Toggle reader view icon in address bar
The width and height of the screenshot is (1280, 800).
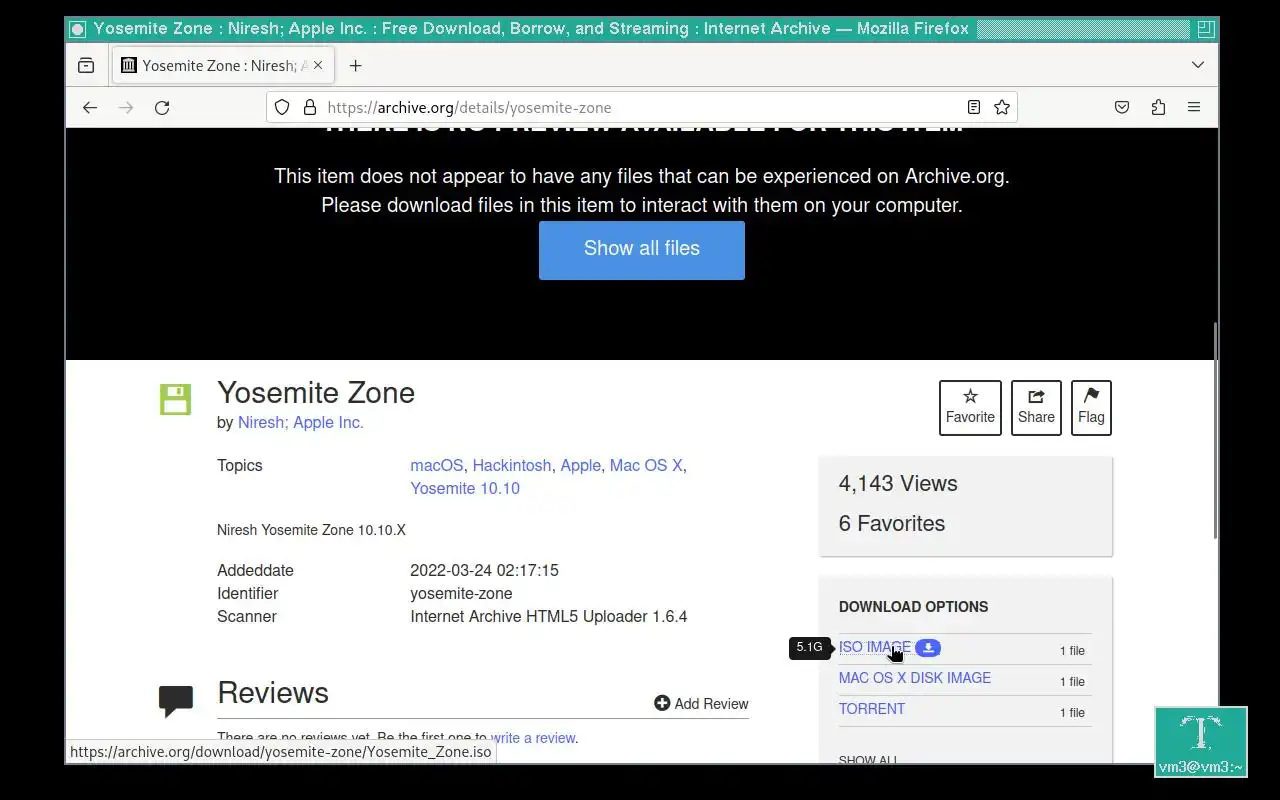pyautogui.click(x=973, y=107)
